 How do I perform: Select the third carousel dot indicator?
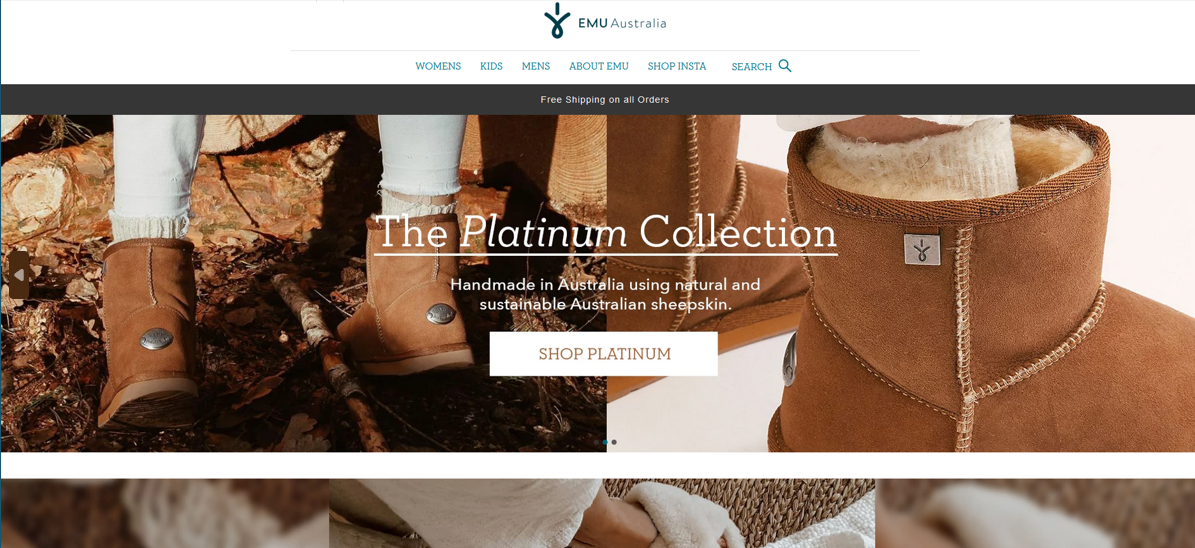[614, 442]
